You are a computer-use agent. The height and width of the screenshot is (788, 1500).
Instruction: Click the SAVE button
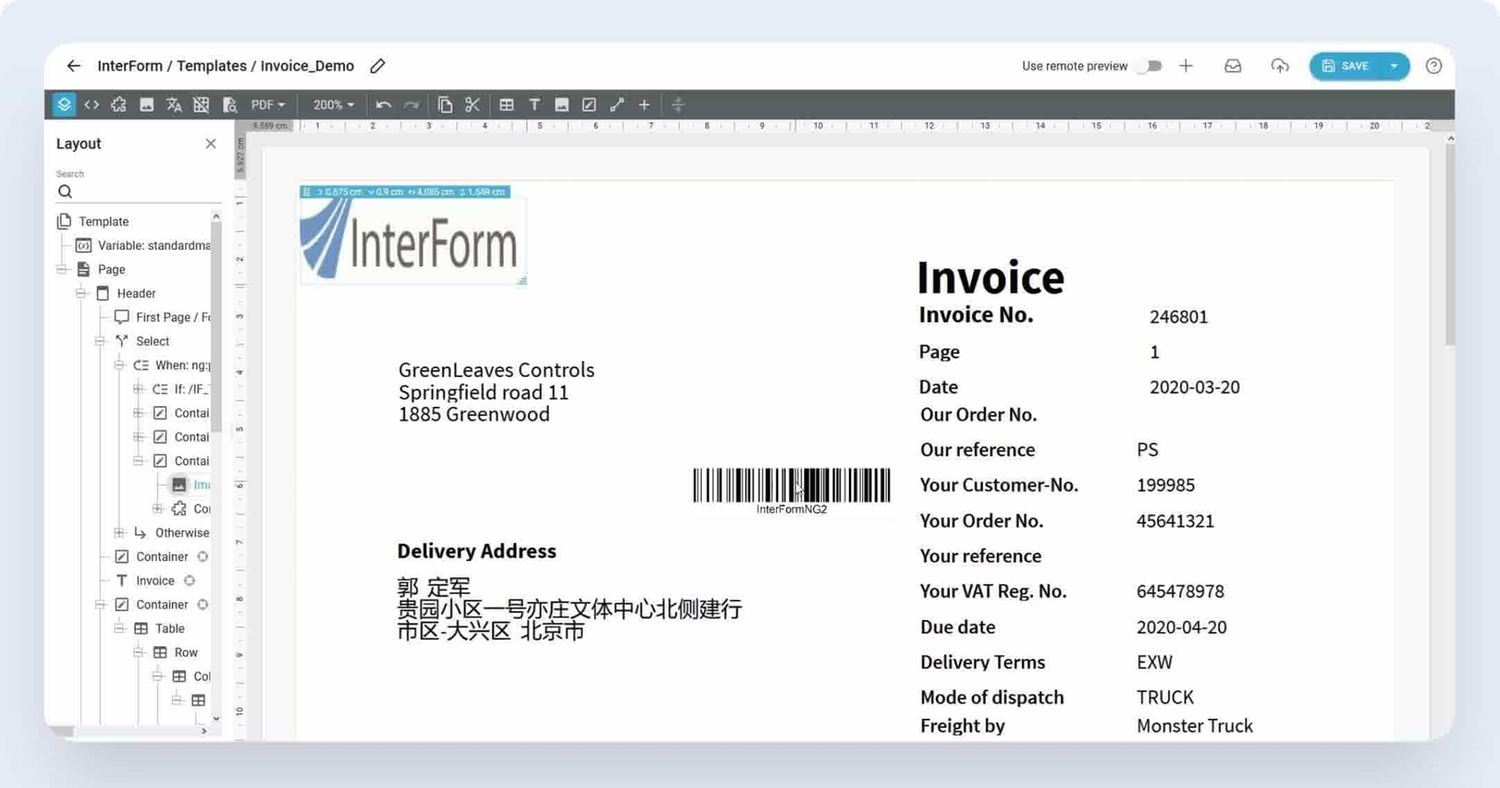pyautogui.click(x=1352, y=65)
